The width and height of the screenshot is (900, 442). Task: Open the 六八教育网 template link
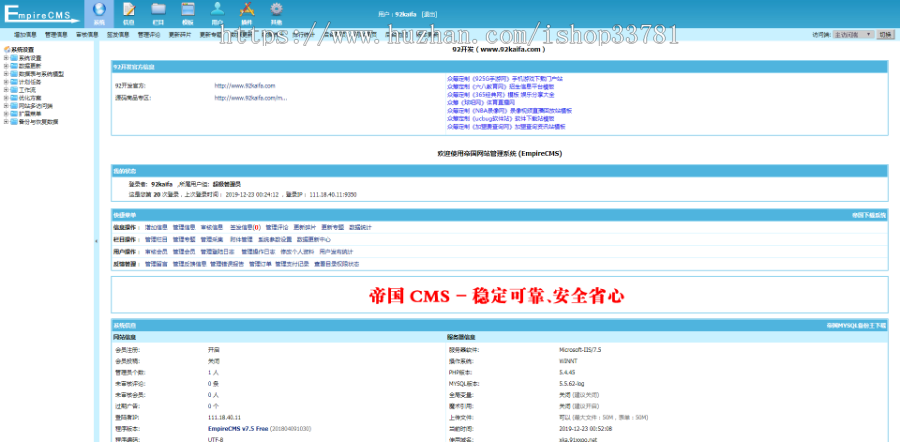[x=501, y=87]
